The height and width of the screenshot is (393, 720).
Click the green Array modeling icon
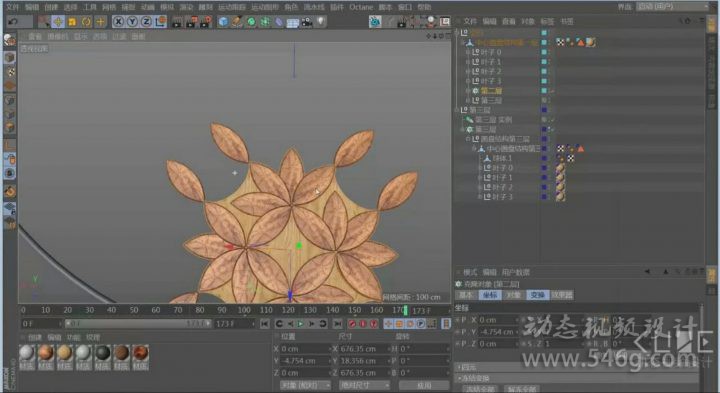click(x=265, y=22)
